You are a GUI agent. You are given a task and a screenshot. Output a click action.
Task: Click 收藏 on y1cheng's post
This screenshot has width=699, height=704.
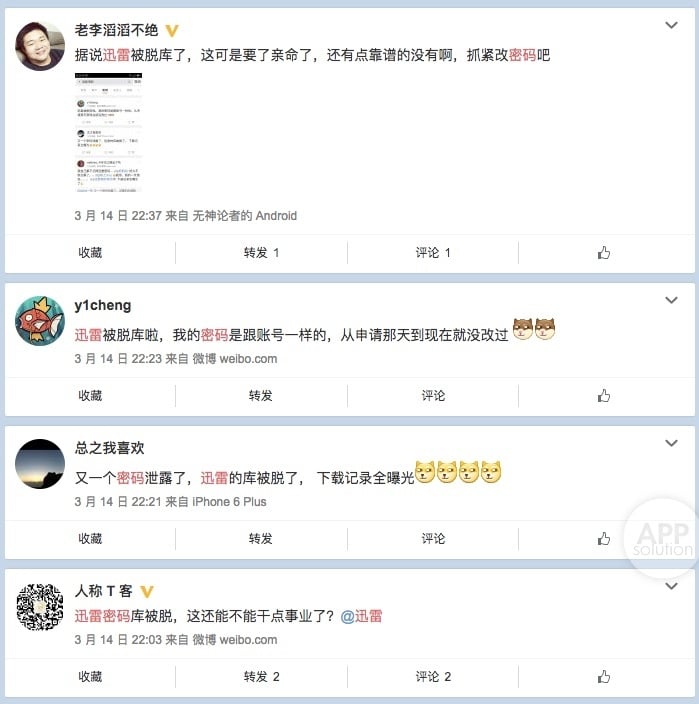point(90,396)
